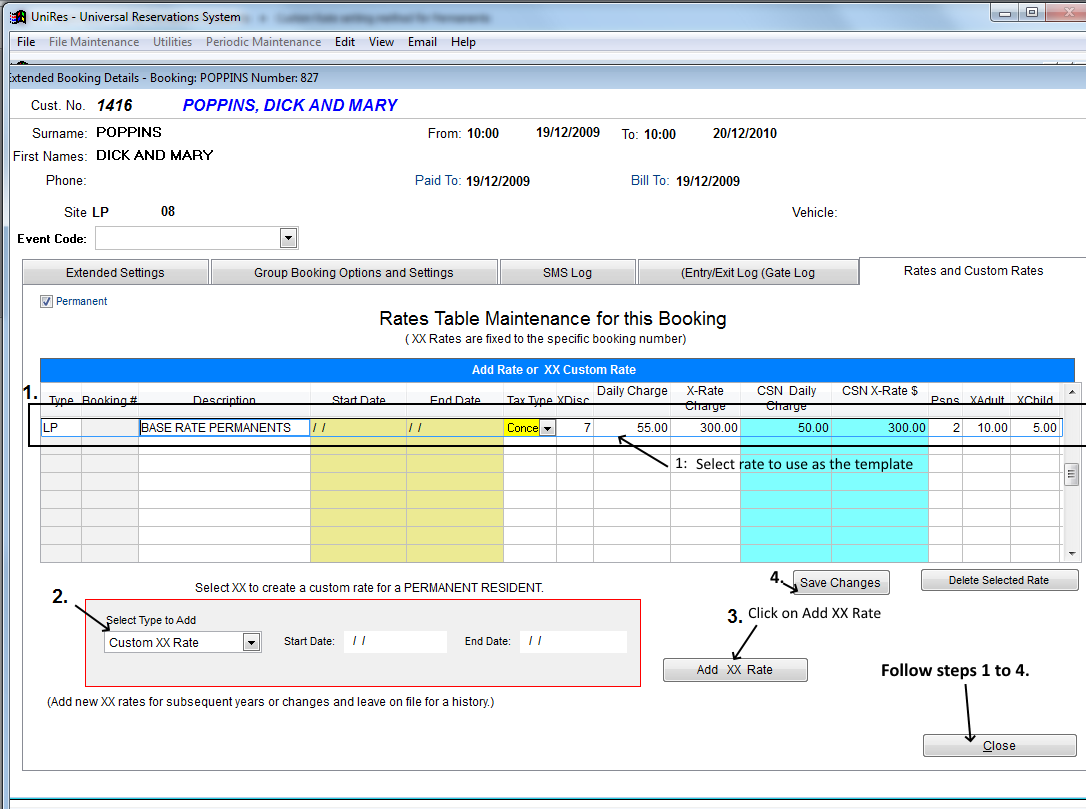
Task: Click the XDisc value 7 cell
Action: [x=575, y=428]
